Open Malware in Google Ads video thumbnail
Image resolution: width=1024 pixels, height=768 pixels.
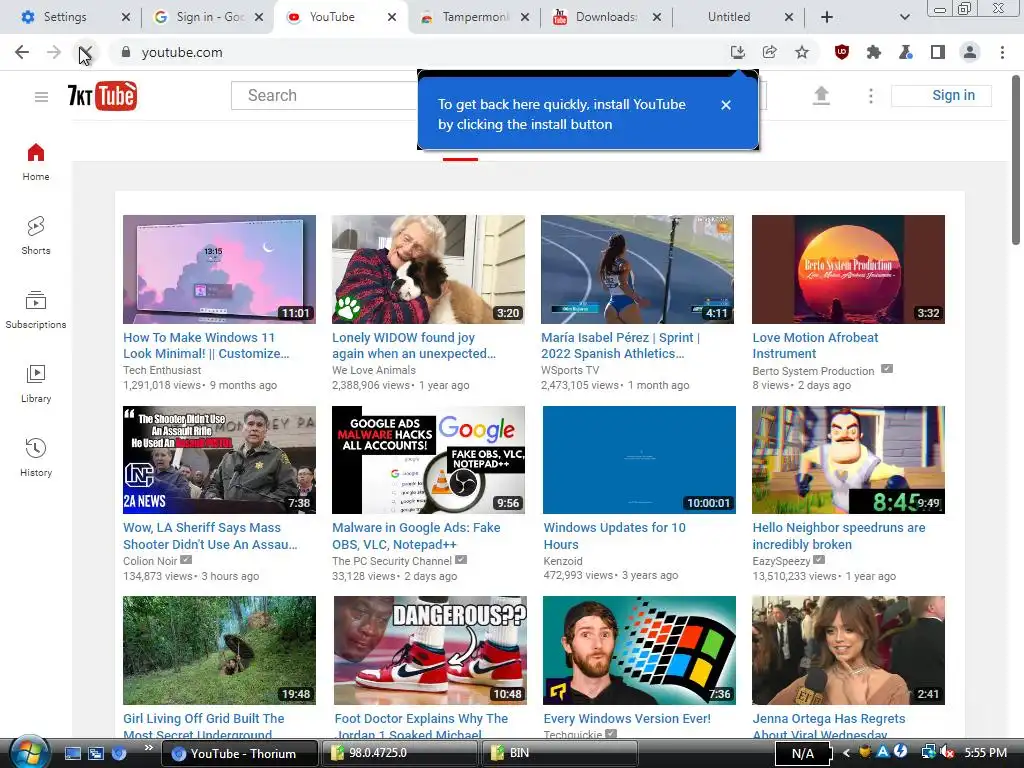tap(428, 460)
